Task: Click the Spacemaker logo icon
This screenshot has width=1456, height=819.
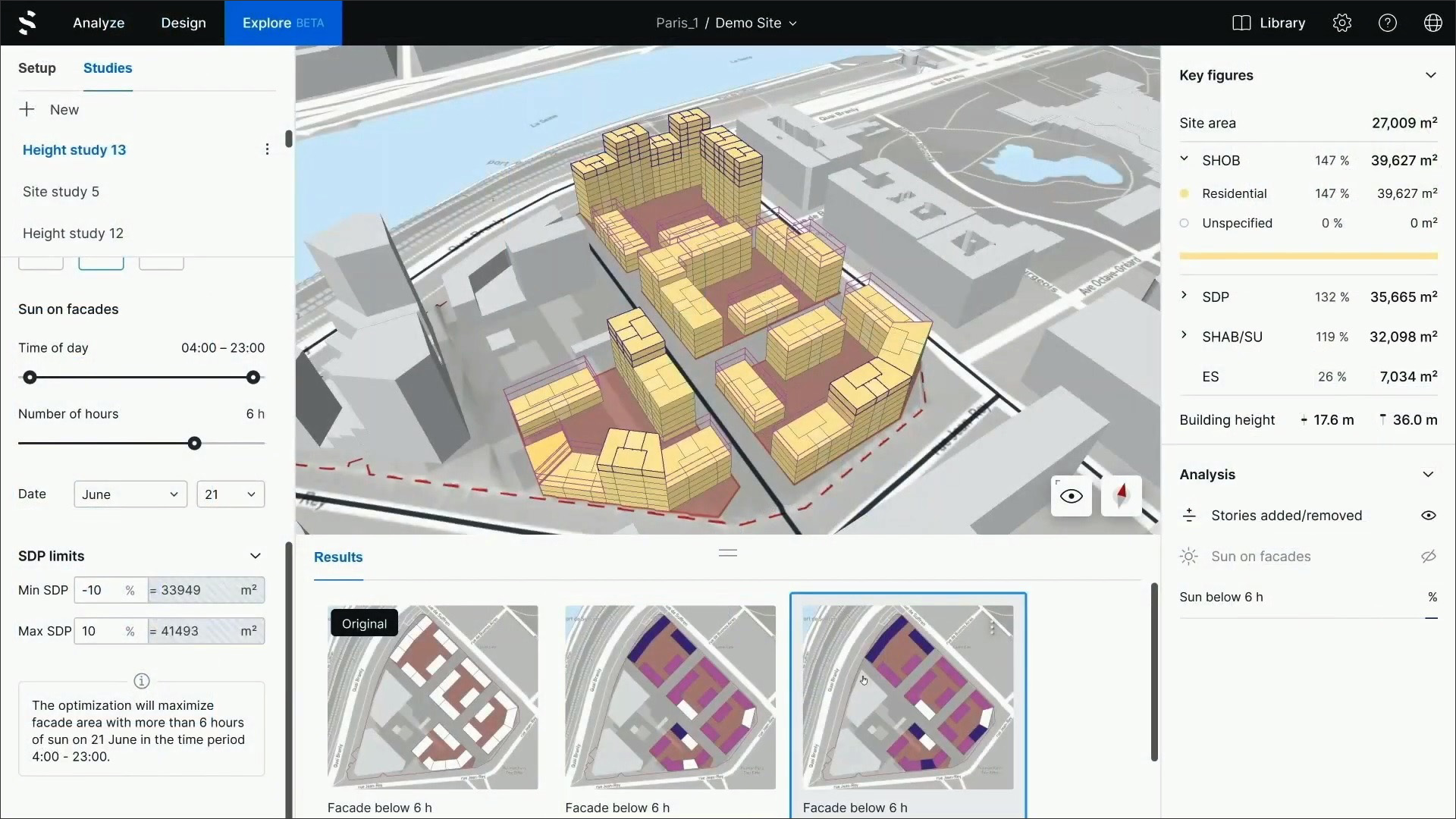Action: click(x=27, y=23)
